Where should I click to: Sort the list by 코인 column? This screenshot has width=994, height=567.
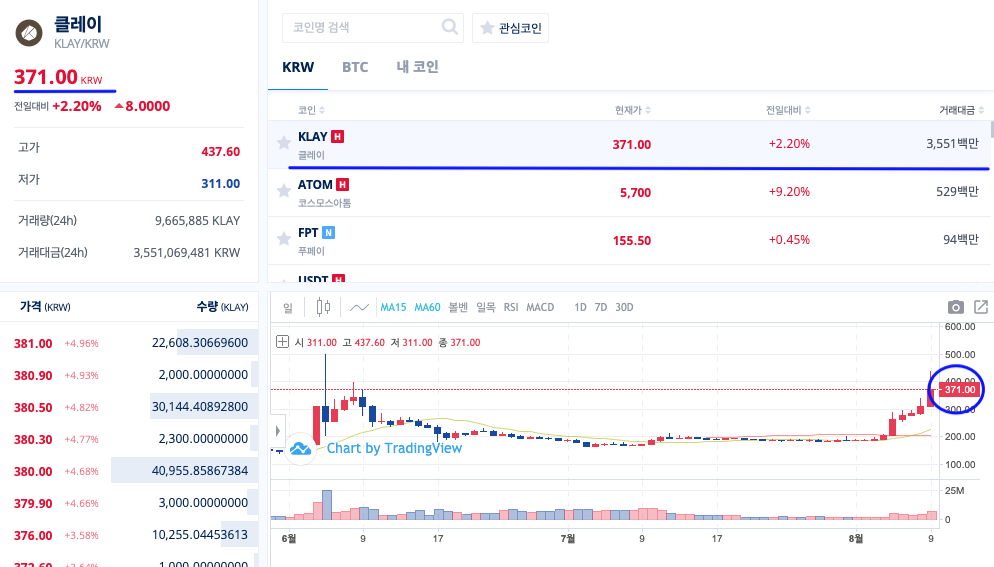pos(311,110)
